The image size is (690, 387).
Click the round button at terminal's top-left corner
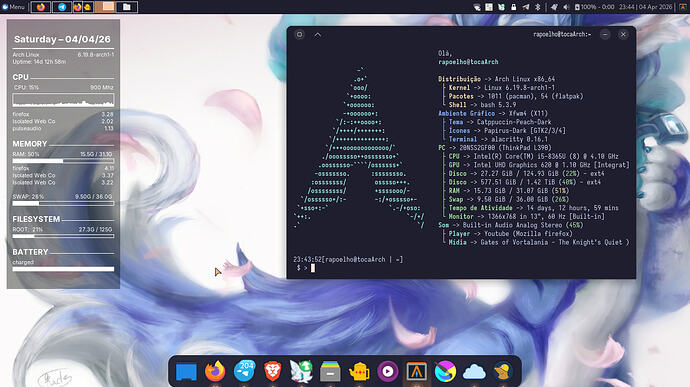(x=299, y=34)
